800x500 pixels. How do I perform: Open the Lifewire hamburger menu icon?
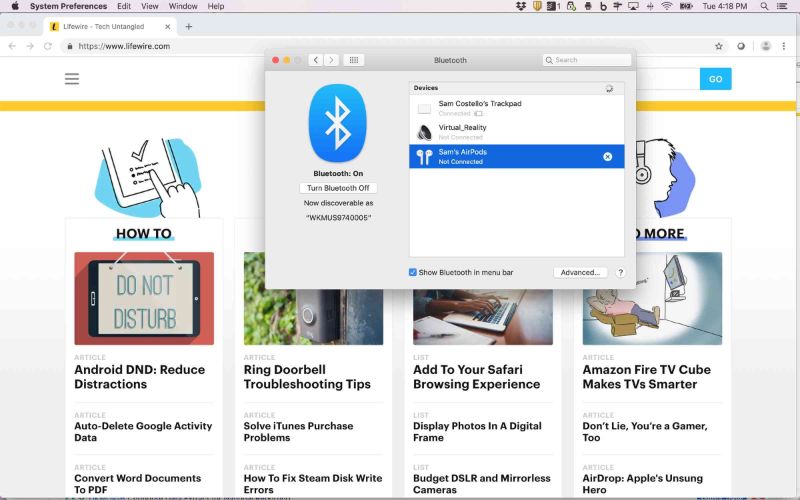click(x=72, y=79)
